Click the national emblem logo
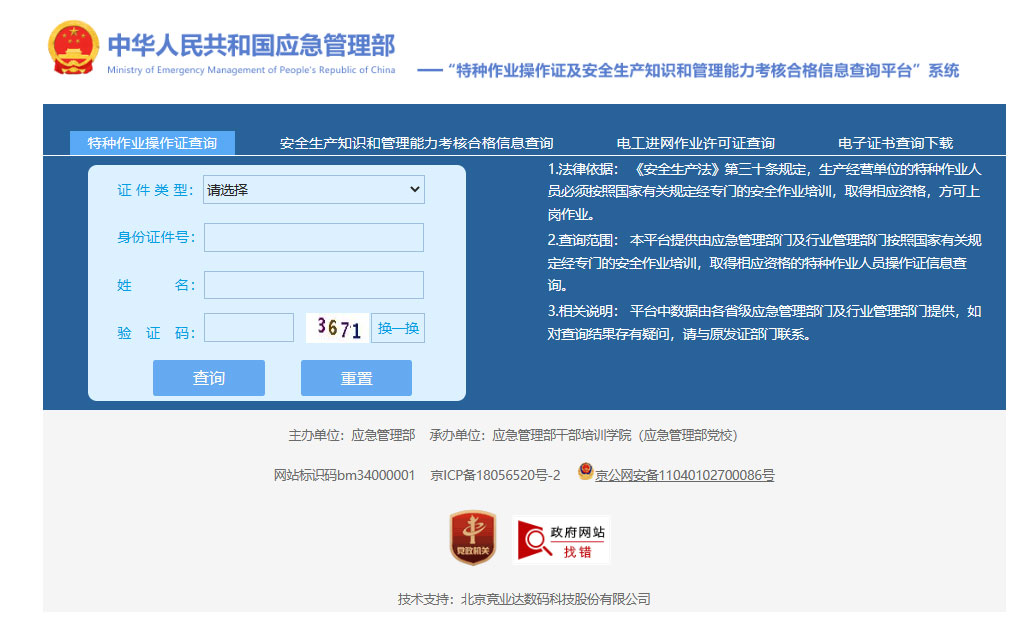The height and width of the screenshot is (617, 1026). coord(73,48)
